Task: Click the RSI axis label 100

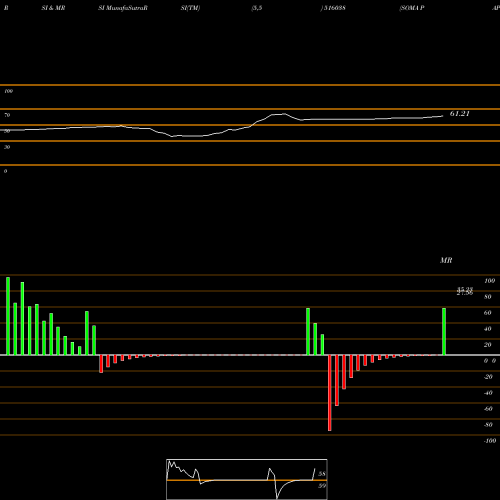Action: point(8,91)
